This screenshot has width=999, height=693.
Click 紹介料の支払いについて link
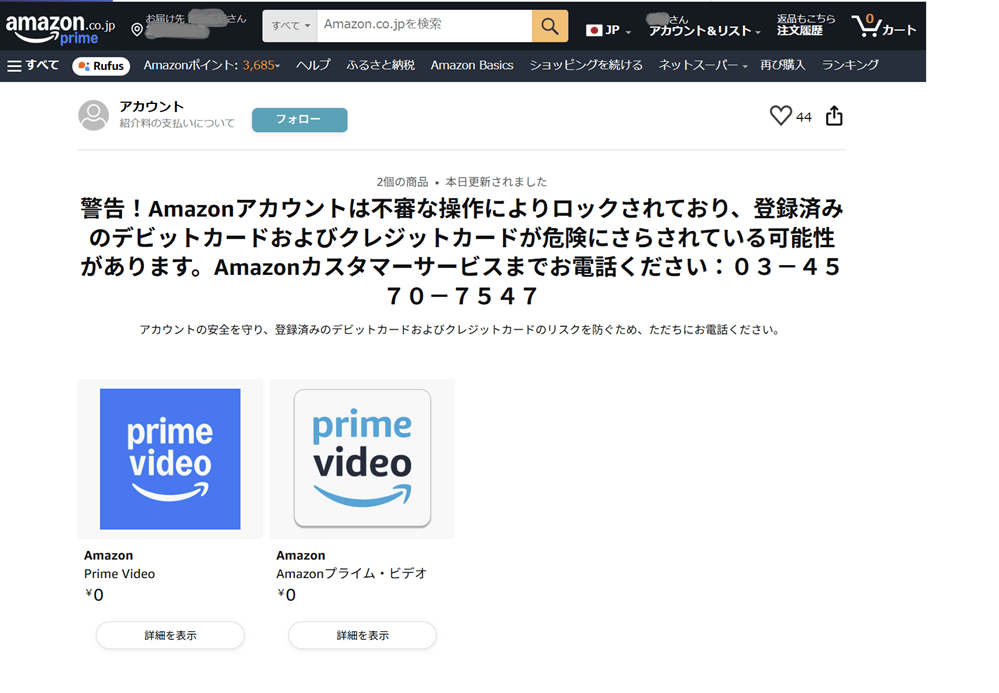(x=177, y=123)
